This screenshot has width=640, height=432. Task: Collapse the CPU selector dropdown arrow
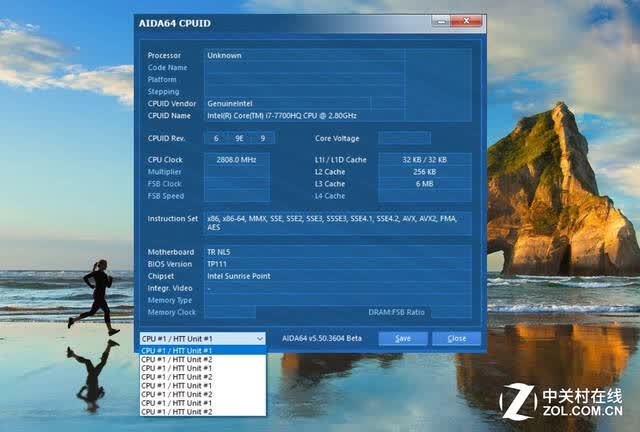tap(260, 339)
